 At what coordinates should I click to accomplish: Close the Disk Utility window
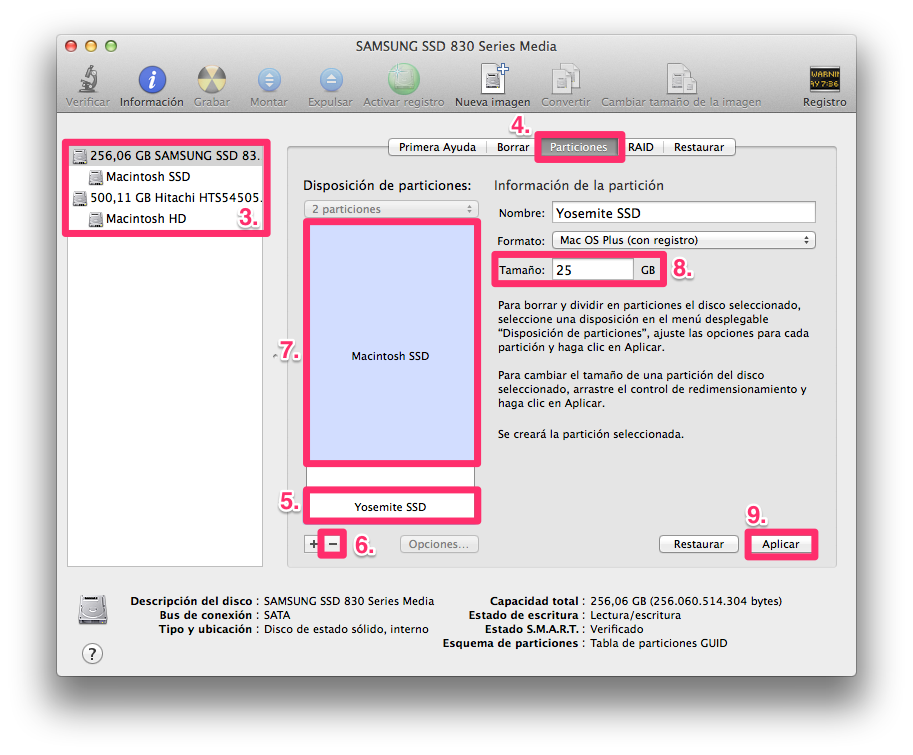tap(71, 46)
